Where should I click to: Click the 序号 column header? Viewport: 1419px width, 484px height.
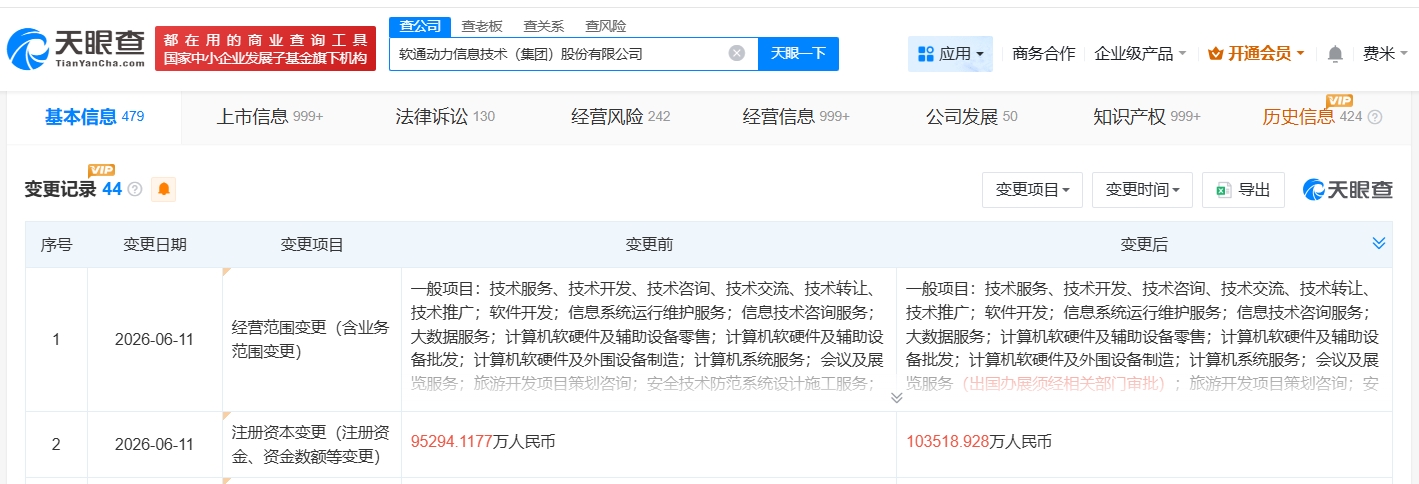coord(56,244)
